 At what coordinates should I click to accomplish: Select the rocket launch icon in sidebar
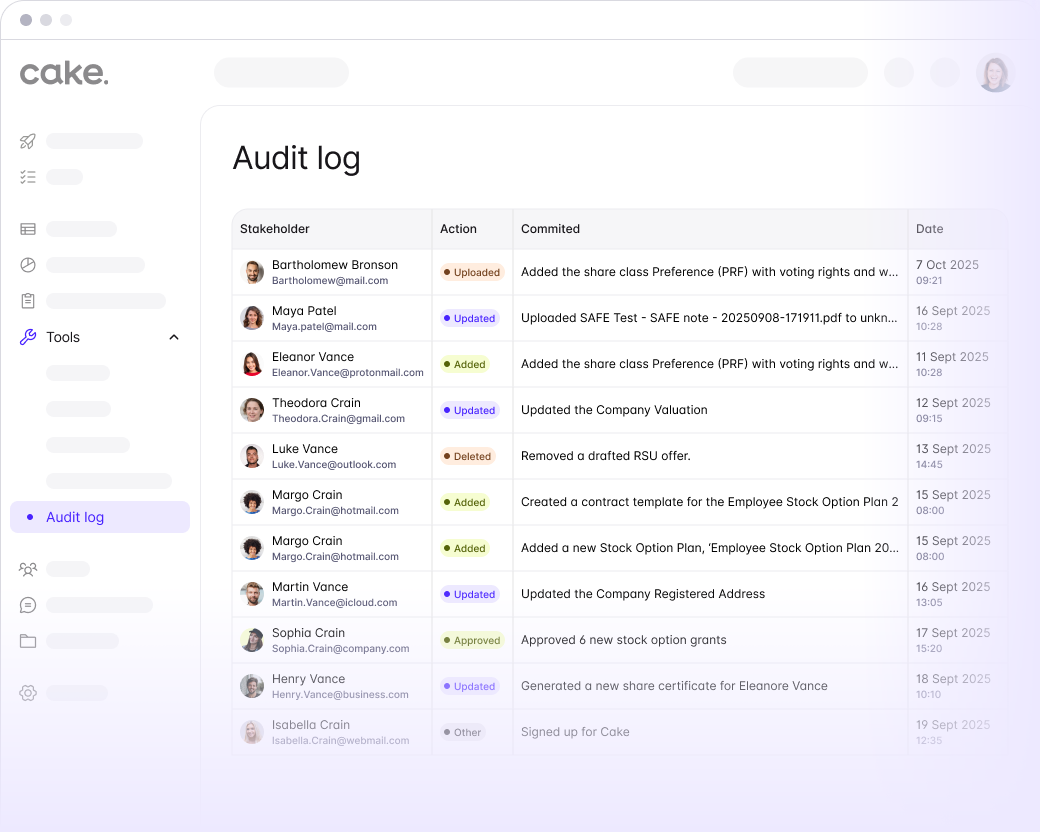(27, 141)
